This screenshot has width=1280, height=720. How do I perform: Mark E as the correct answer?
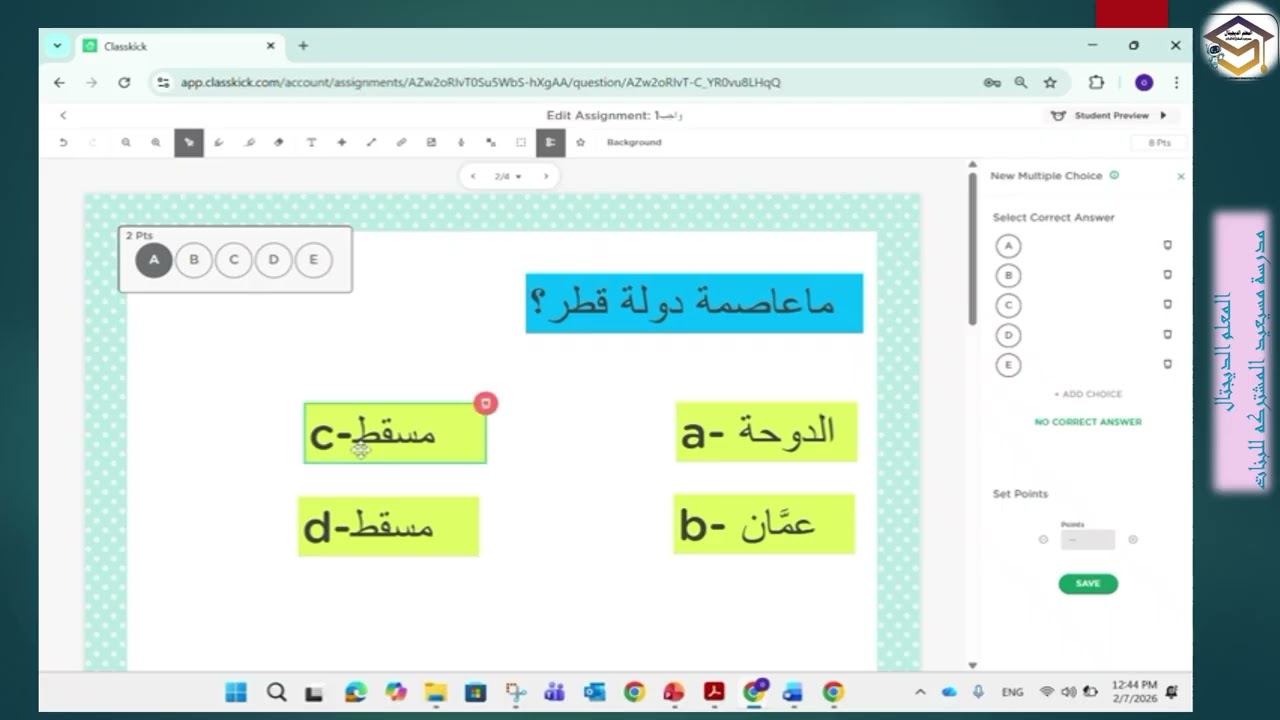tap(1008, 365)
